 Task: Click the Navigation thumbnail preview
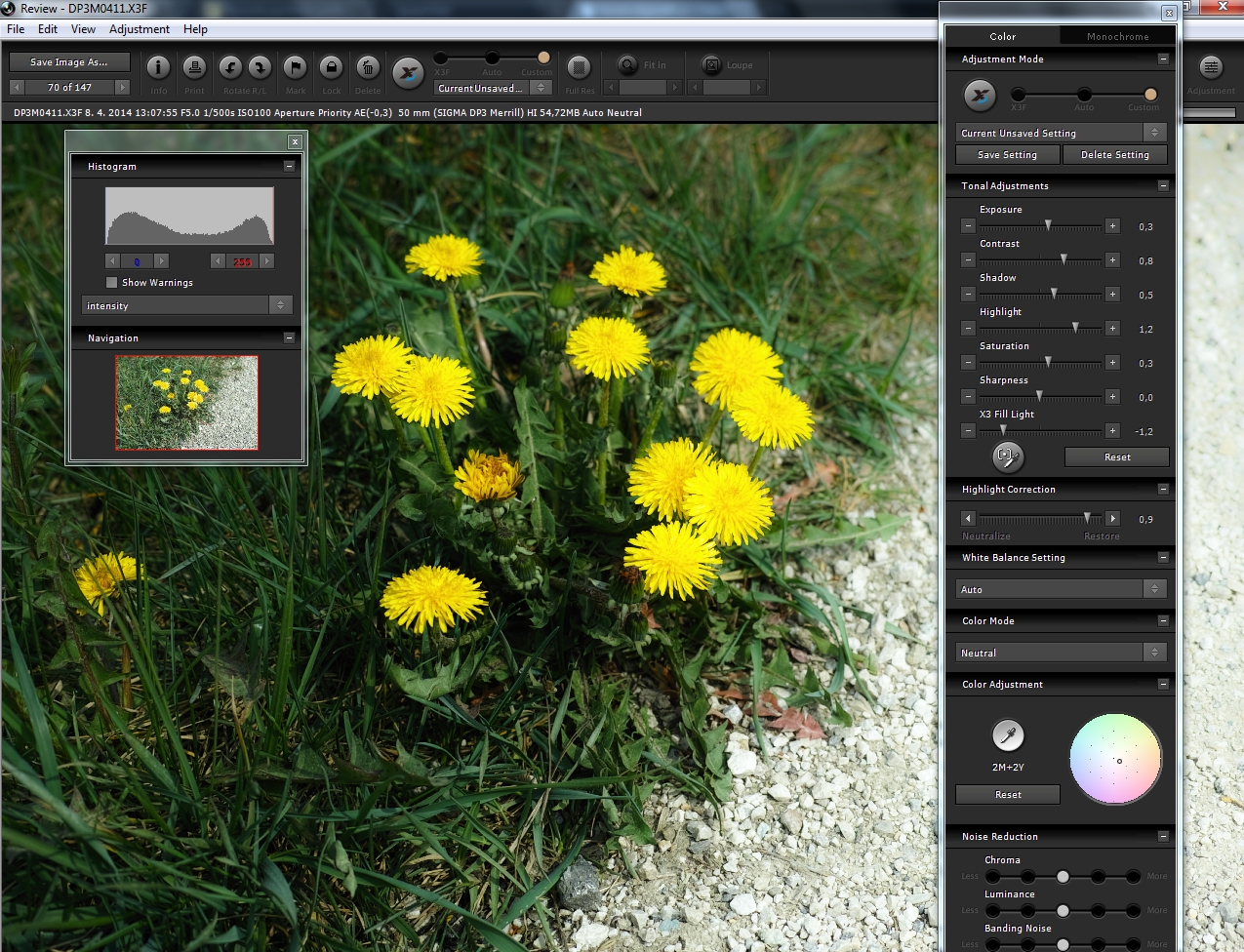186,403
